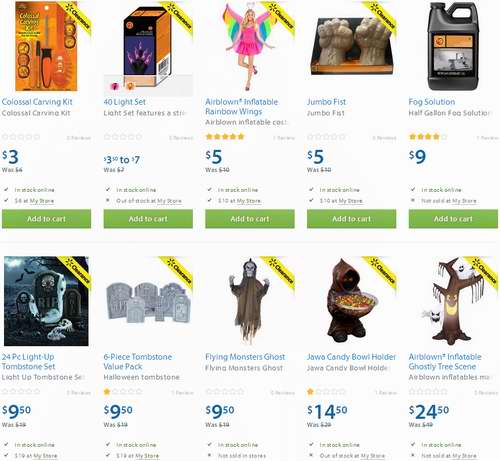The height and width of the screenshot is (461, 500).
Task: Open the Jumbo Fist product link
Action: pos(326,102)
